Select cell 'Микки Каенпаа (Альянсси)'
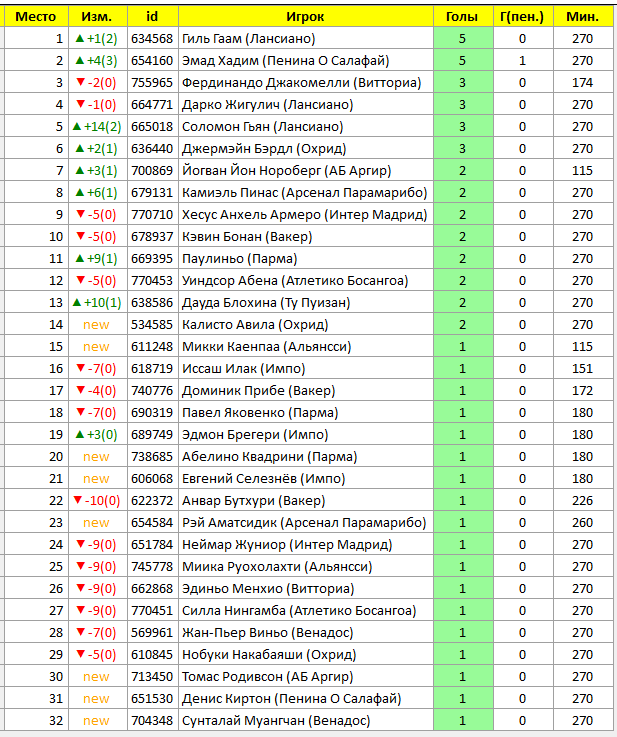 305,347
